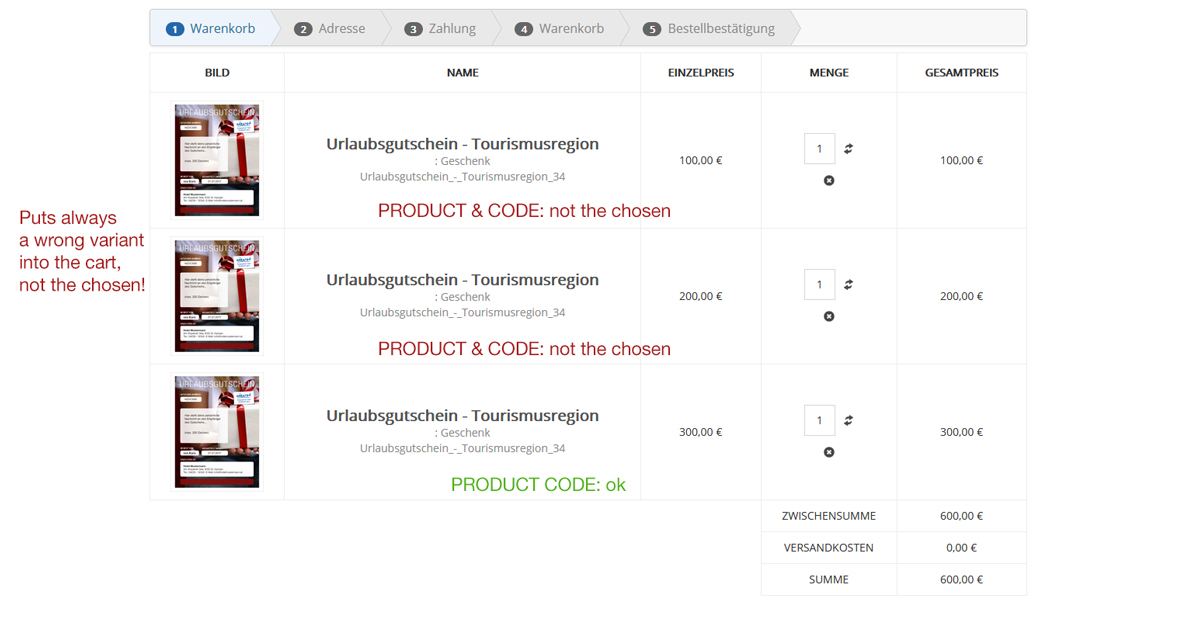This screenshot has height=621, width=1200.
Task: Go to step 4 Warenkorb
Action: click(560, 29)
